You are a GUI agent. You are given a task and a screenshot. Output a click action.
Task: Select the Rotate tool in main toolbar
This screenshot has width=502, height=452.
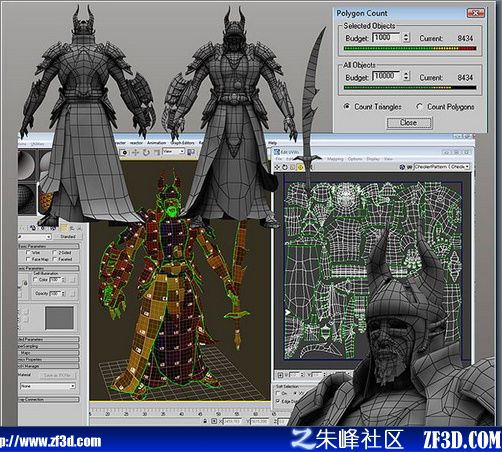146,152
